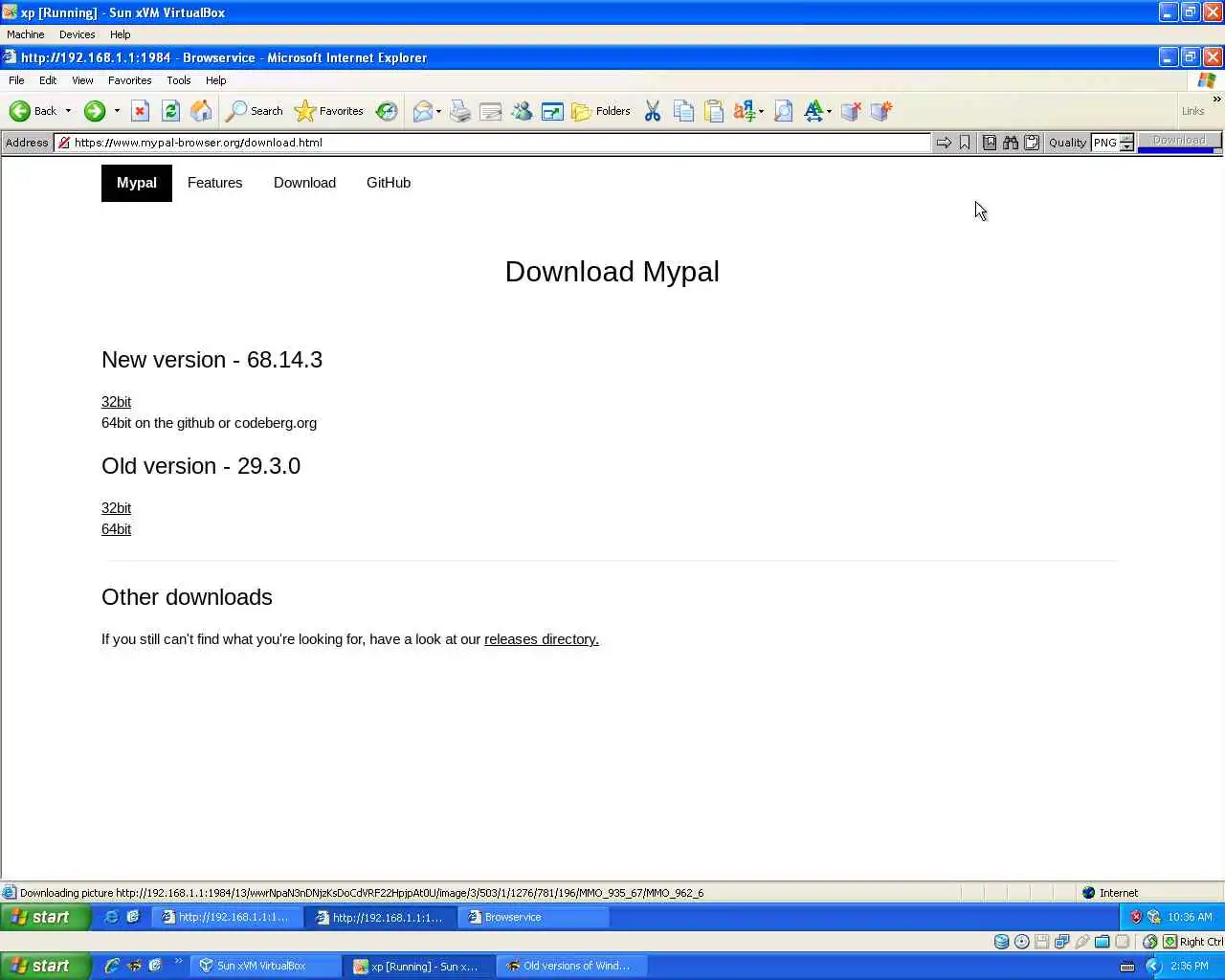Click the page navigation Download tab

[304, 183]
